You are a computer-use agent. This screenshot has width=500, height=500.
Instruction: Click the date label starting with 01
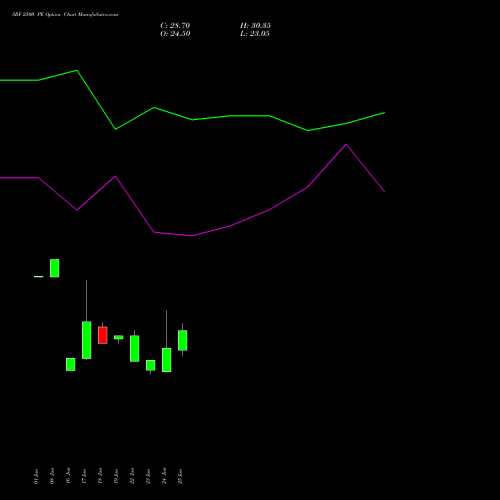(36, 476)
